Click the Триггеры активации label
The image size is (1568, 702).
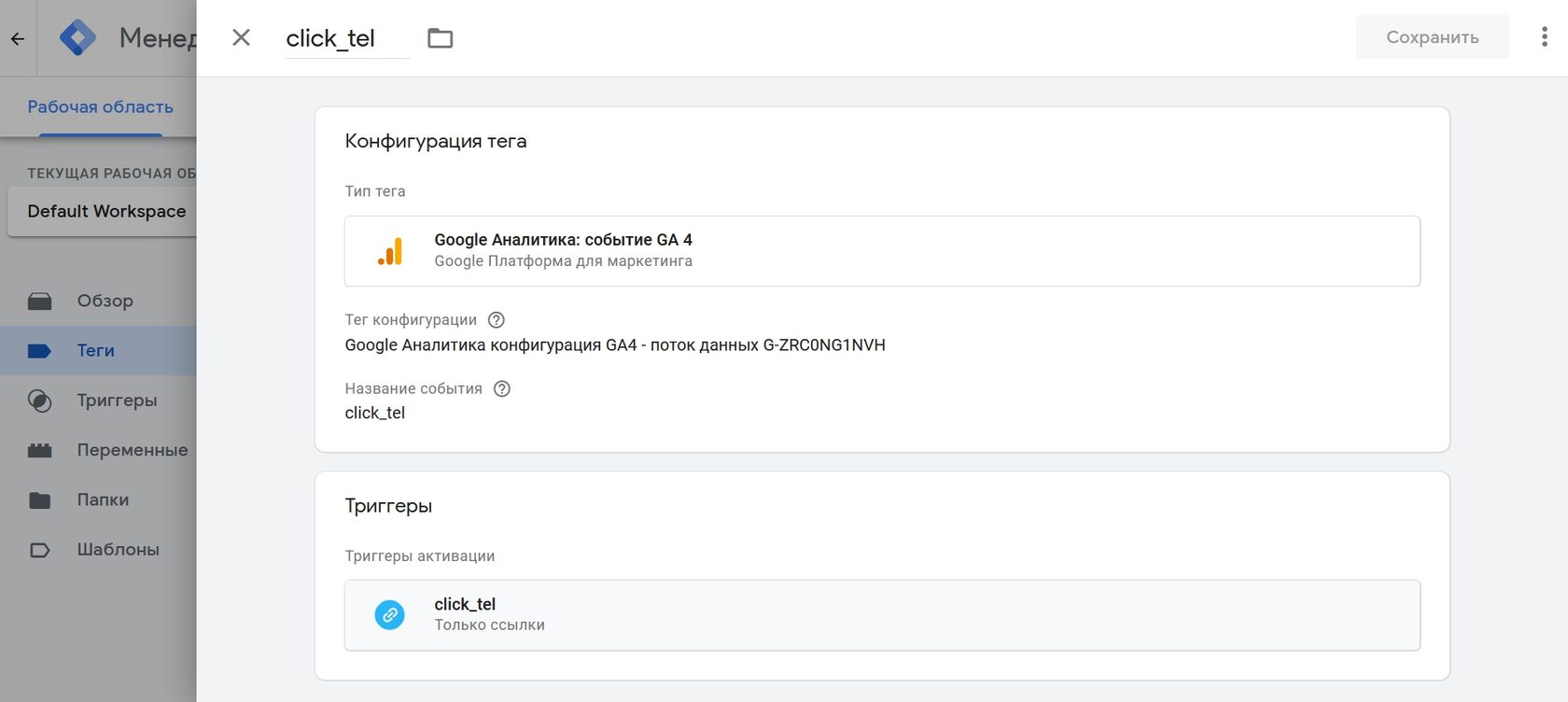(x=420, y=556)
